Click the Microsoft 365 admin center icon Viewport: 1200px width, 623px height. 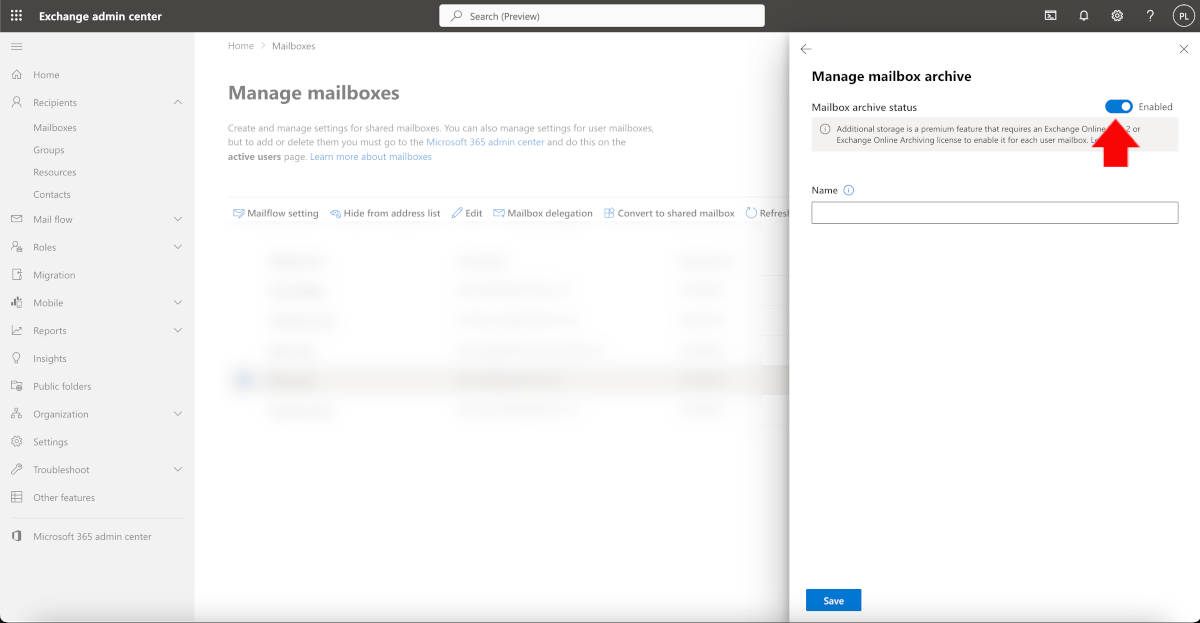point(16,536)
